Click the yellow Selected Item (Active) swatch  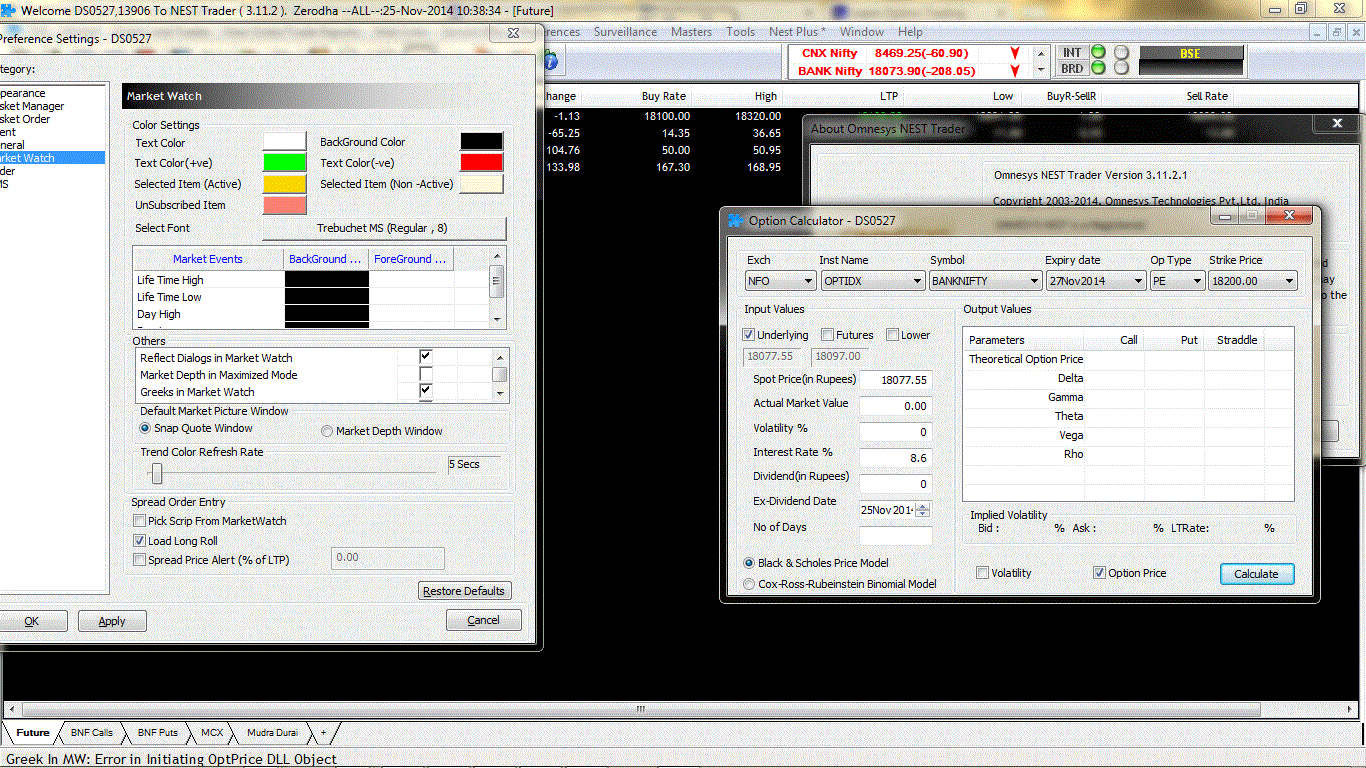(x=285, y=184)
